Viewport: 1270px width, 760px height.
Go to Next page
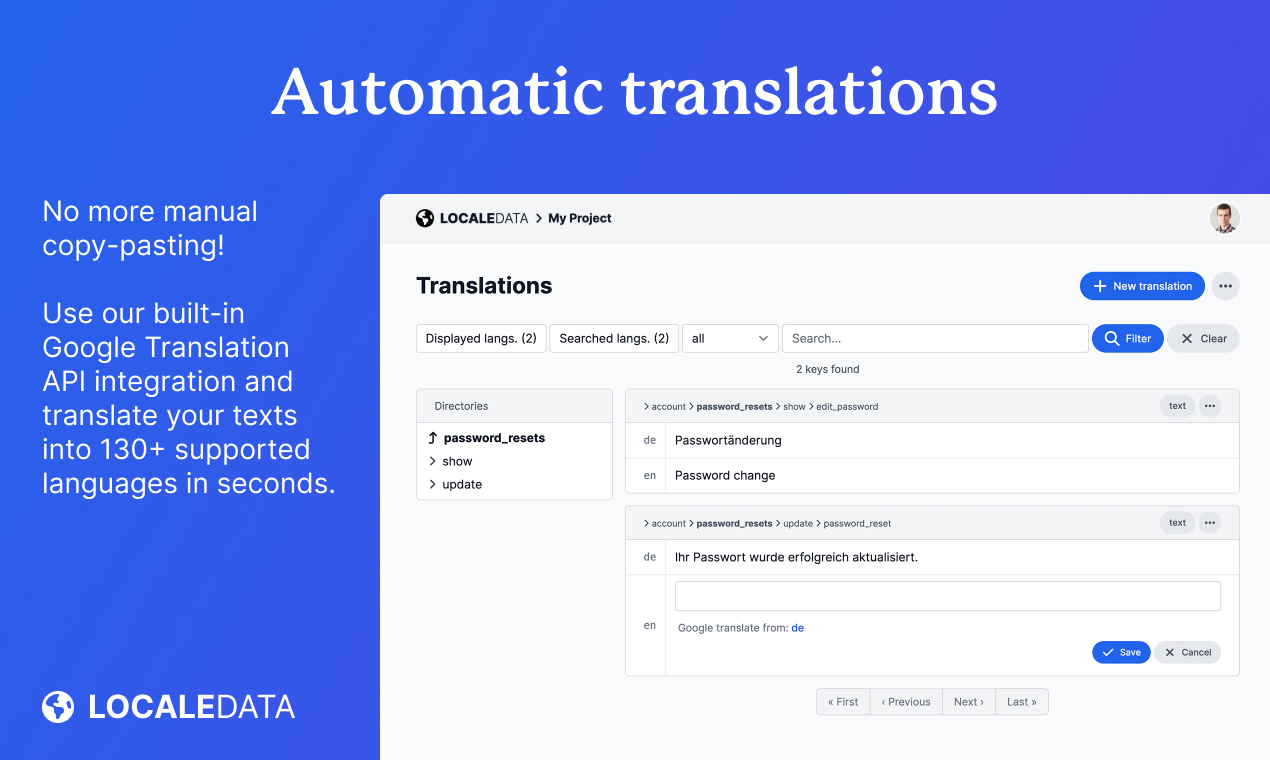click(969, 702)
